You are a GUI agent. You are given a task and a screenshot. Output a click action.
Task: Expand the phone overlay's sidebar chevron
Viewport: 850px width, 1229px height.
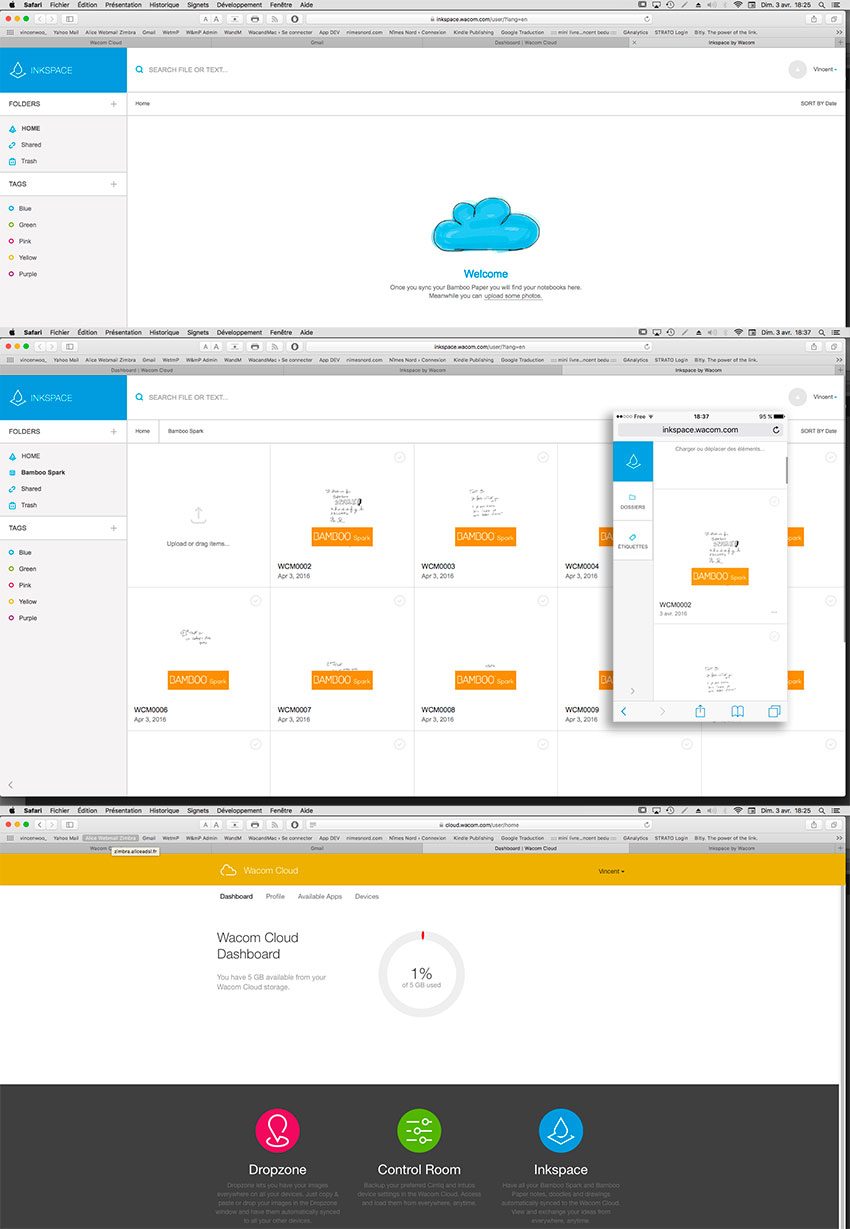point(632,691)
